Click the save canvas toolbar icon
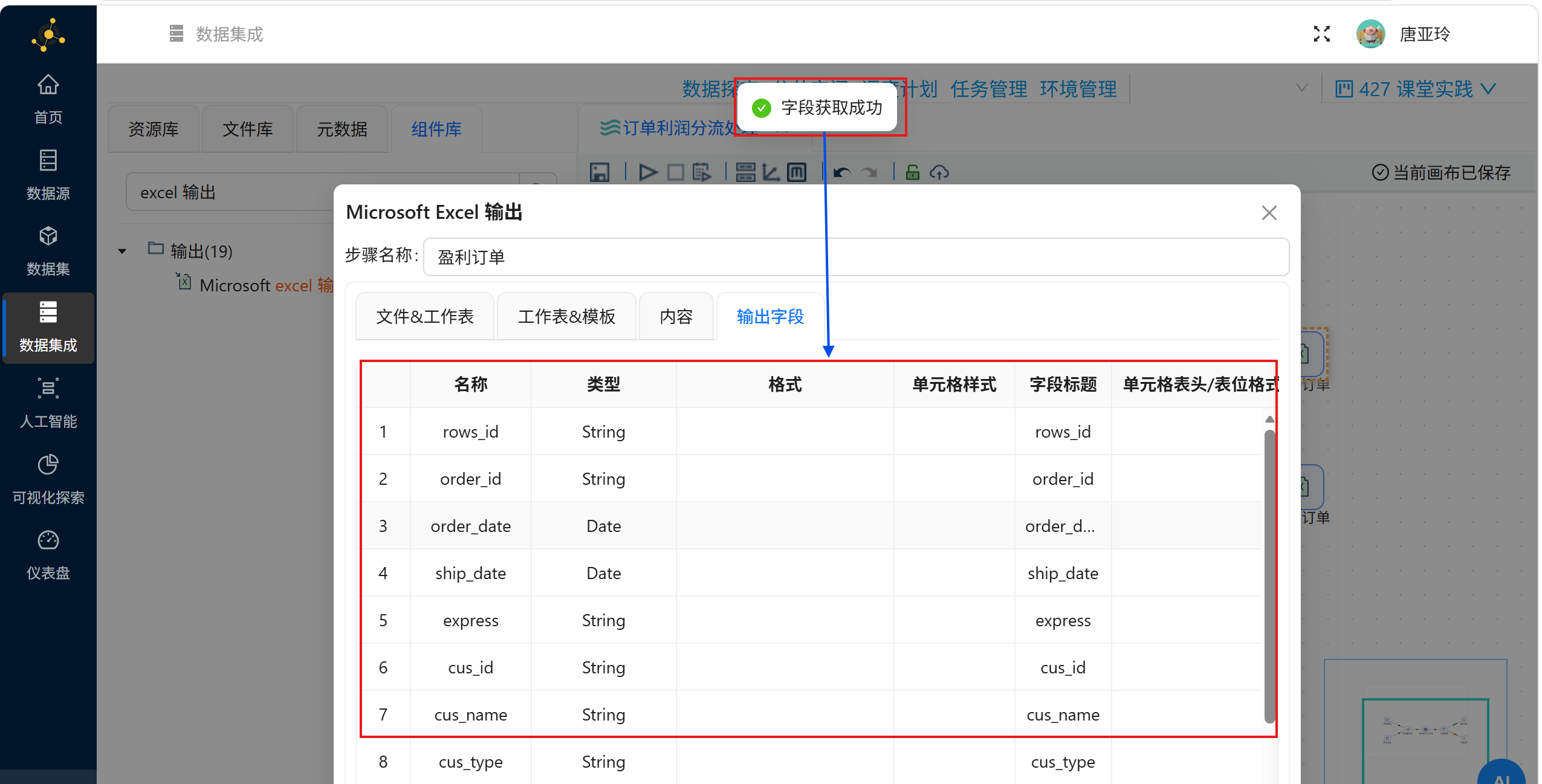Viewport: 1542px width, 784px height. point(599,173)
